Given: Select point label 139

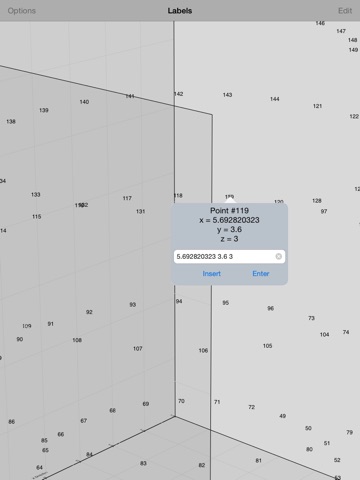Looking at the screenshot, I should [x=44, y=110].
